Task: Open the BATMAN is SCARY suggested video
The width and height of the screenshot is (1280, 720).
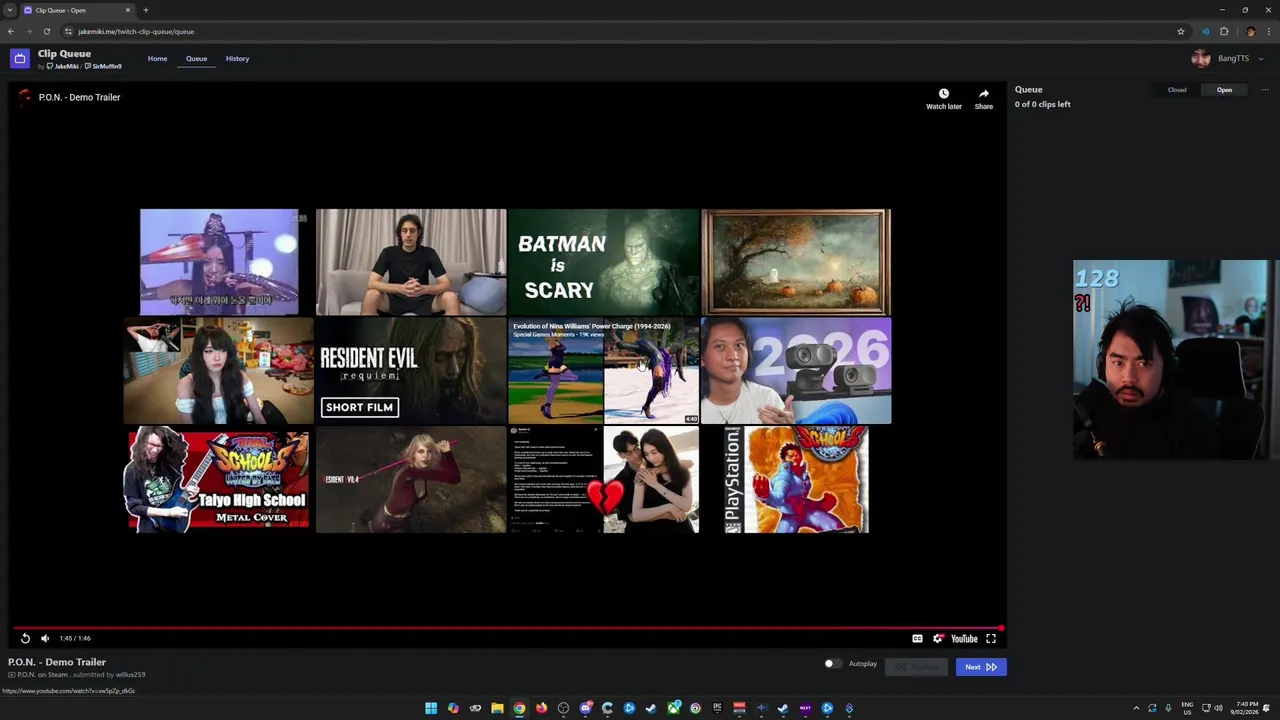Action: [603, 262]
